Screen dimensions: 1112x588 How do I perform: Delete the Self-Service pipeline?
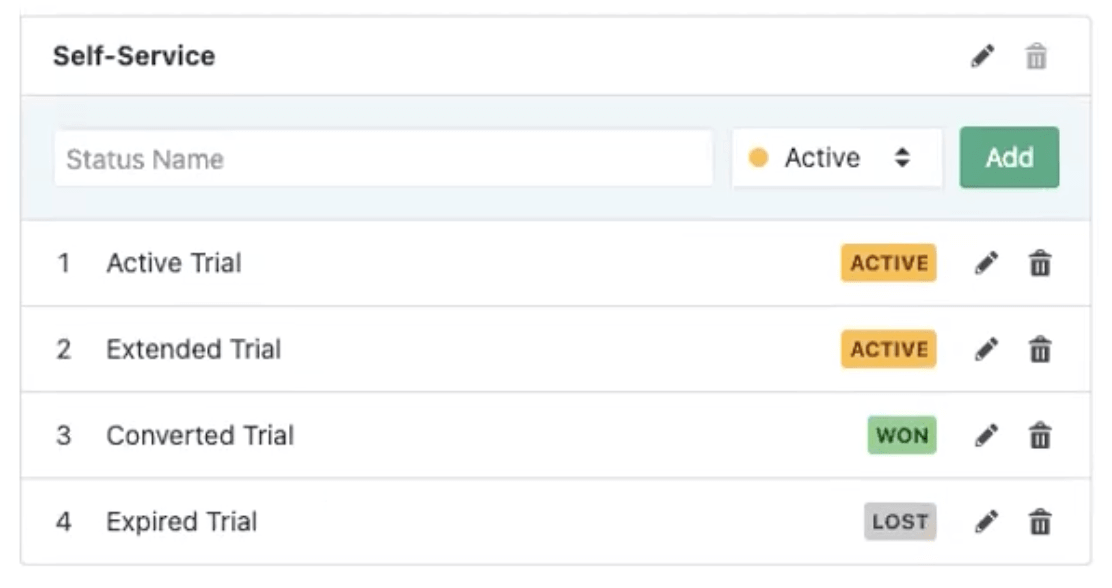[1036, 57]
